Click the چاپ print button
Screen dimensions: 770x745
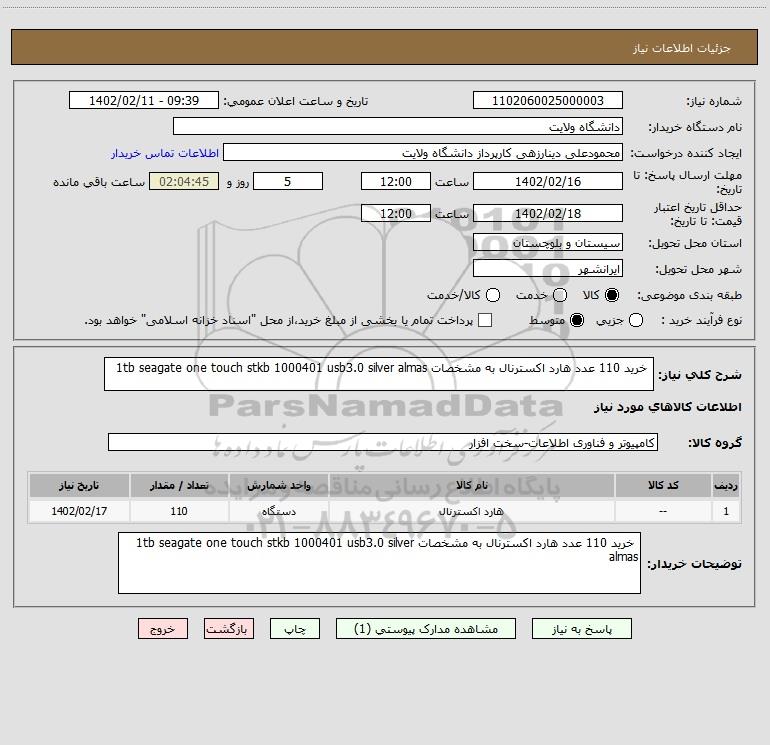[x=295, y=629]
